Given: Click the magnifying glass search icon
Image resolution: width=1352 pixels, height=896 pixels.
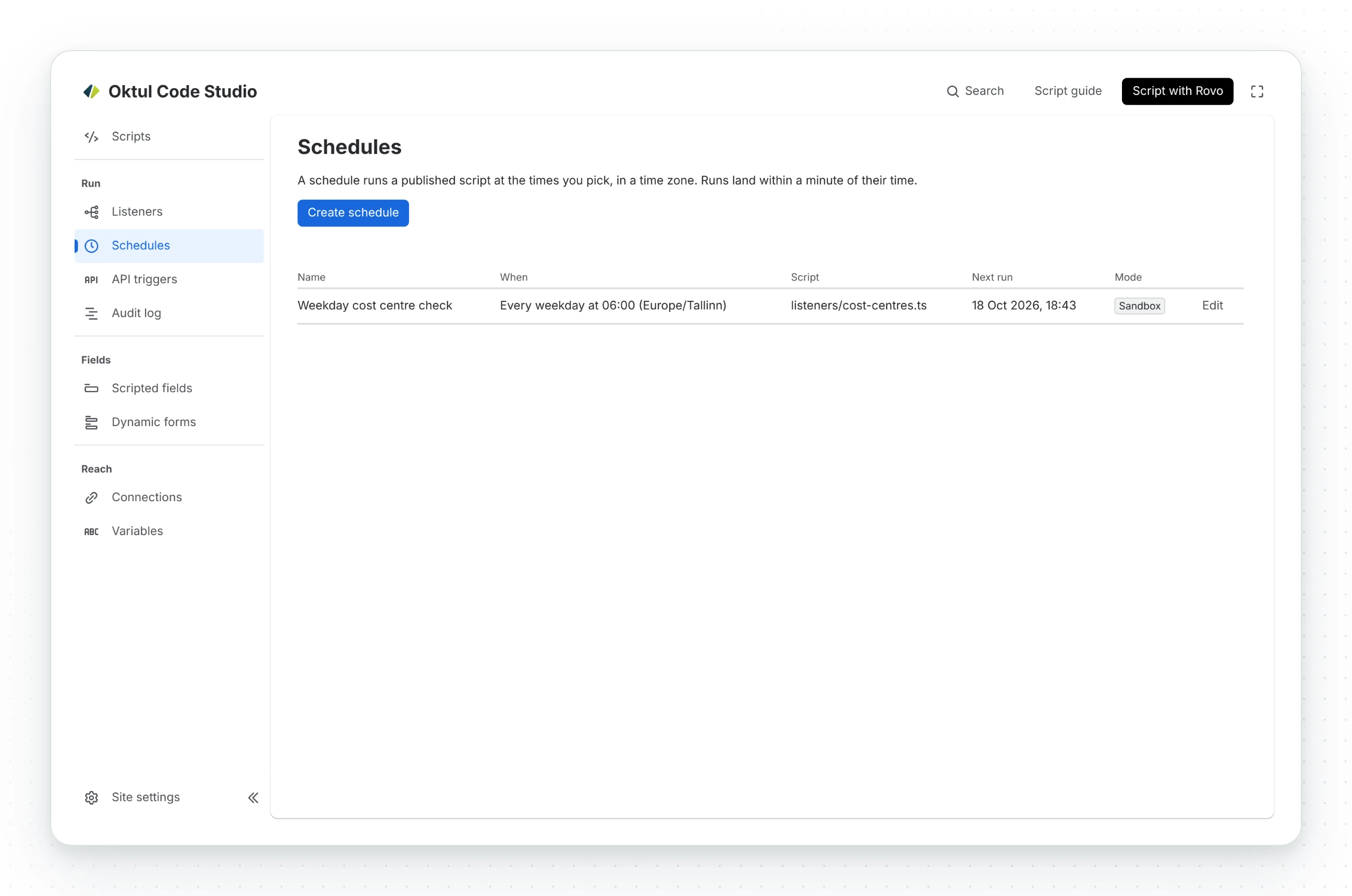Looking at the screenshot, I should click(952, 91).
